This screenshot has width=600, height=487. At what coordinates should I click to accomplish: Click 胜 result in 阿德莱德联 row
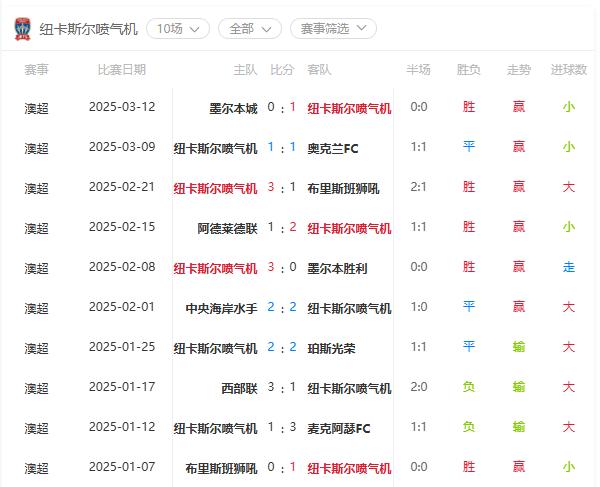point(469,227)
